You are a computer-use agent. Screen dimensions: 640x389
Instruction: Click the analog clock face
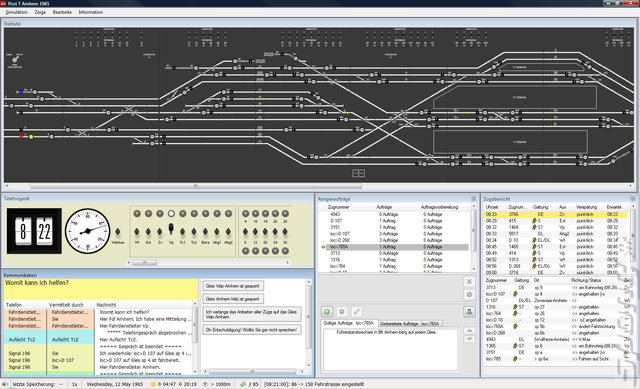pyautogui.click(x=87, y=231)
